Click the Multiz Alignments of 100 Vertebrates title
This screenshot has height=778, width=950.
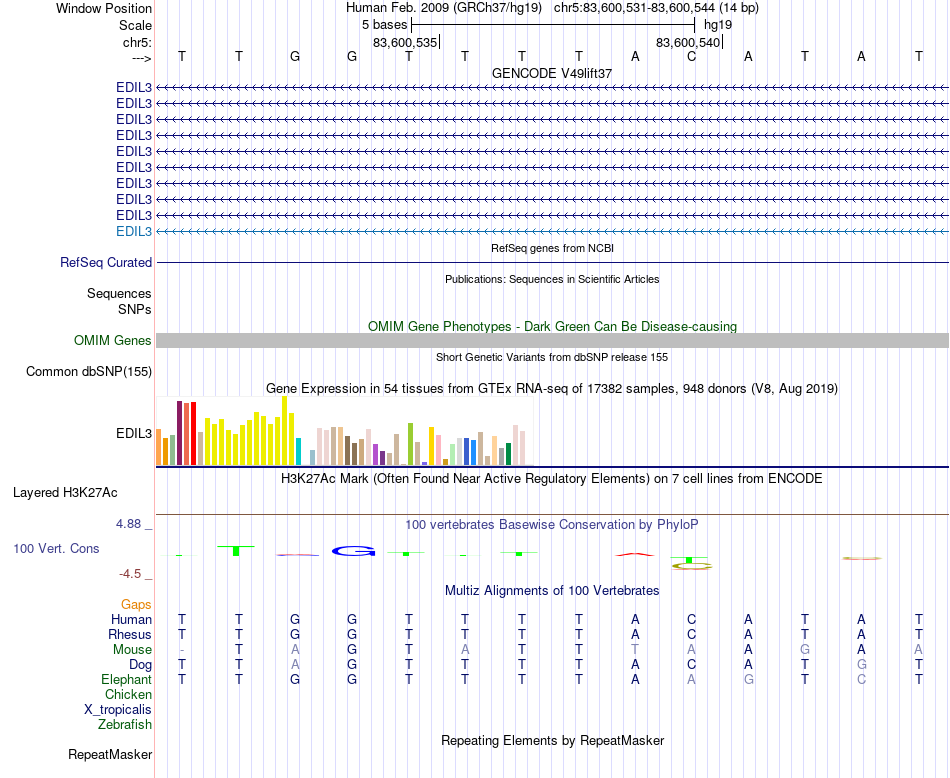[x=552, y=590]
